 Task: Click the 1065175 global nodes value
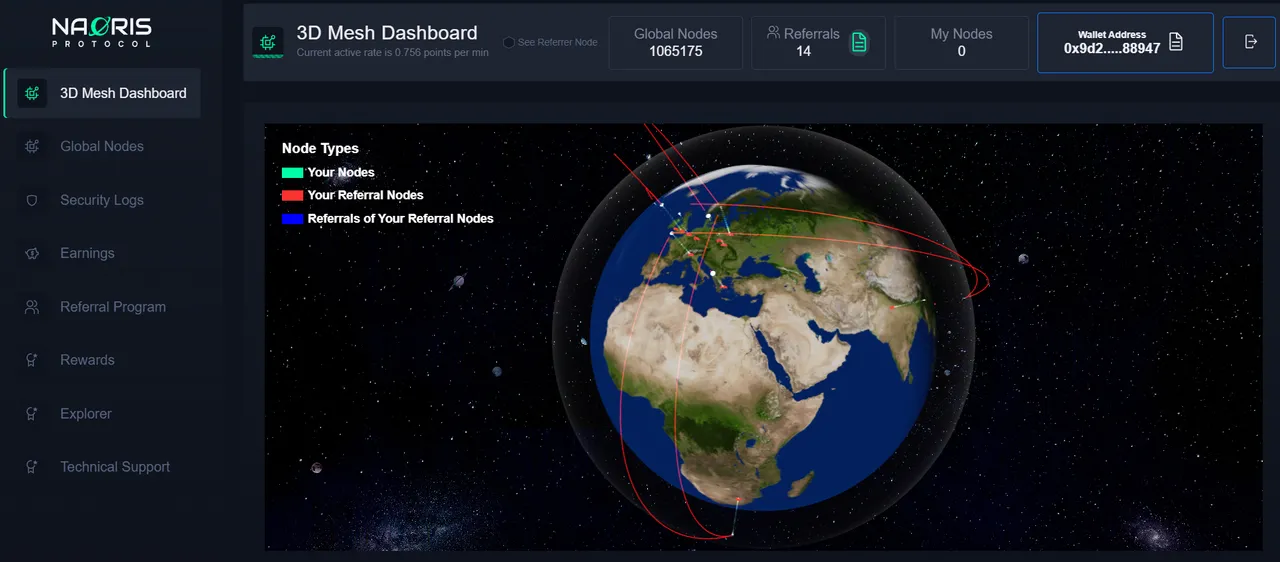pyautogui.click(x=676, y=51)
